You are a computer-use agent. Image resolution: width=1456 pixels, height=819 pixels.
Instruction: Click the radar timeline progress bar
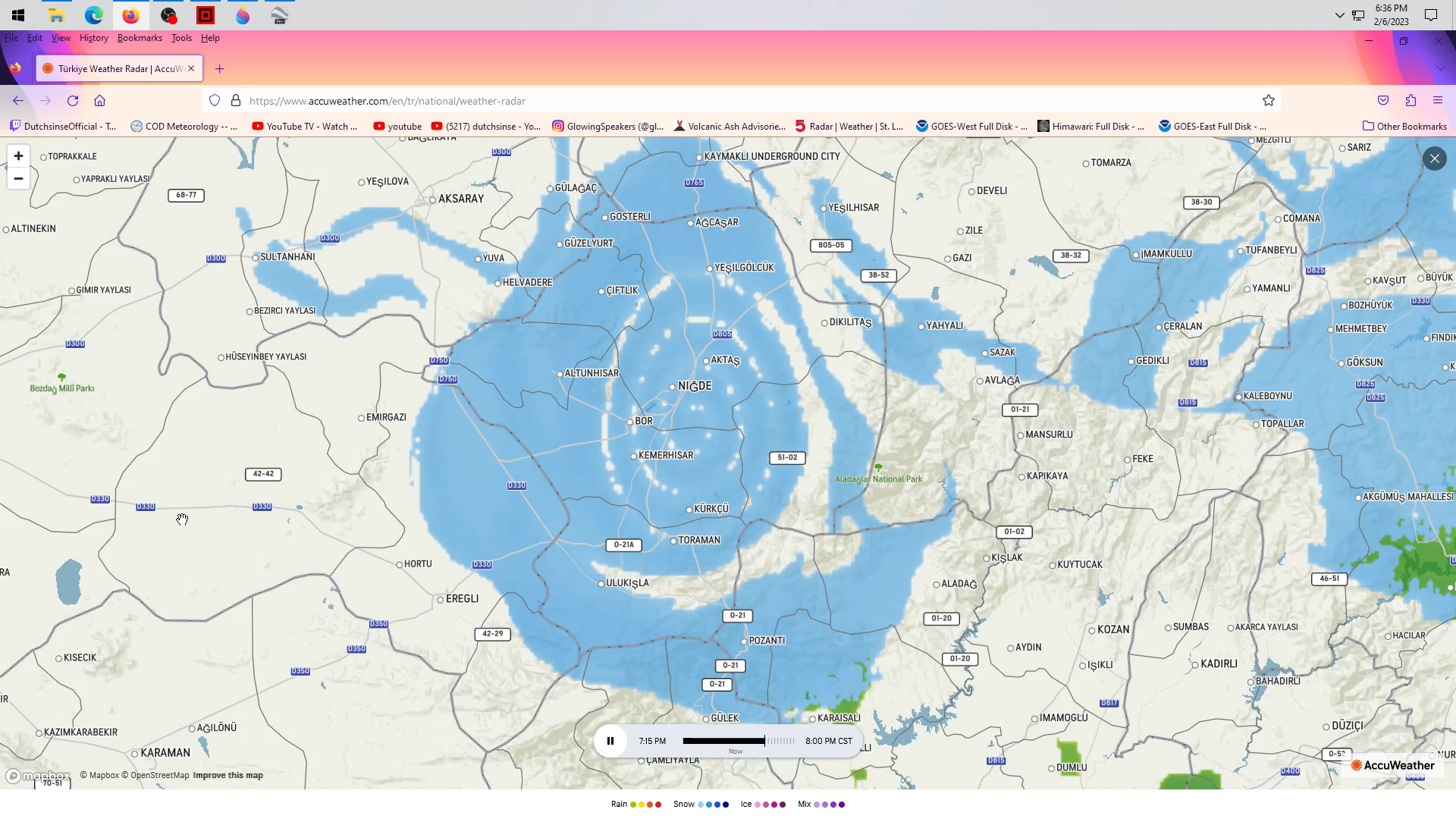pyautogui.click(x=739, y=741)
